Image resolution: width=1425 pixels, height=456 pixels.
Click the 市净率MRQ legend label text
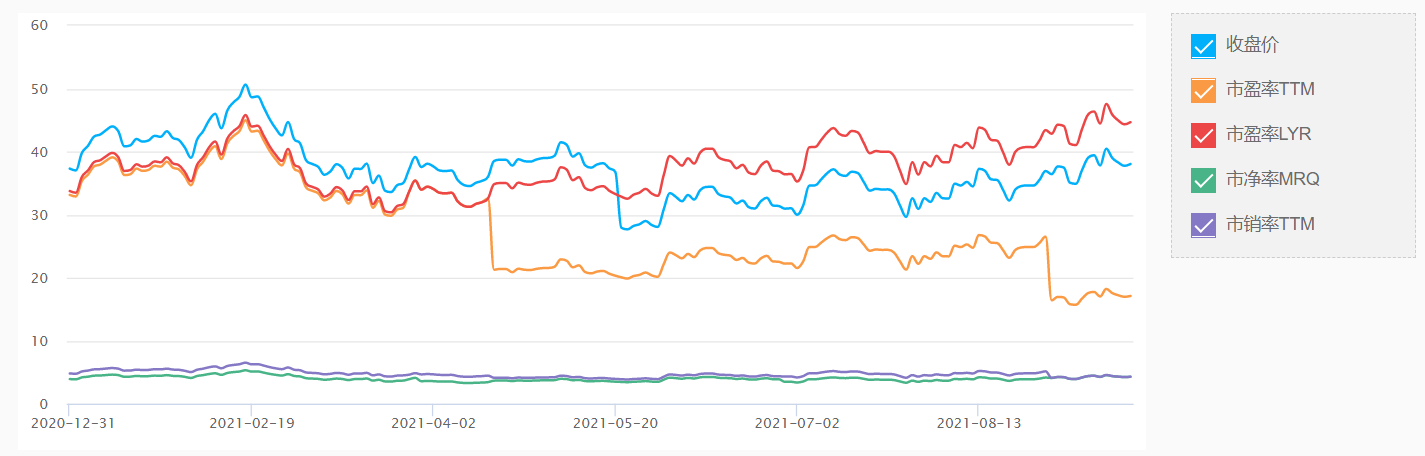tap(1273, 180)
